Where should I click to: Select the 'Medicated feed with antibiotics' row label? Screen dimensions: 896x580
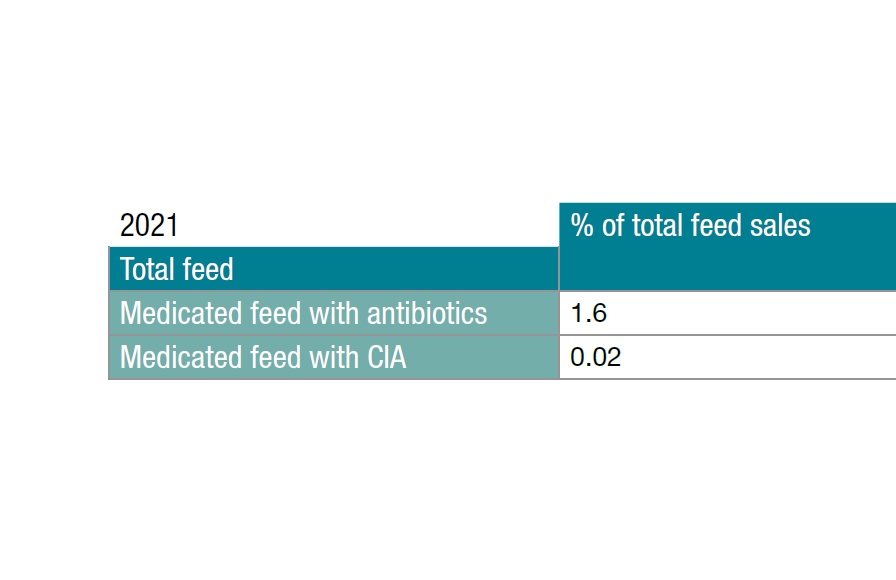click(303, 313)
